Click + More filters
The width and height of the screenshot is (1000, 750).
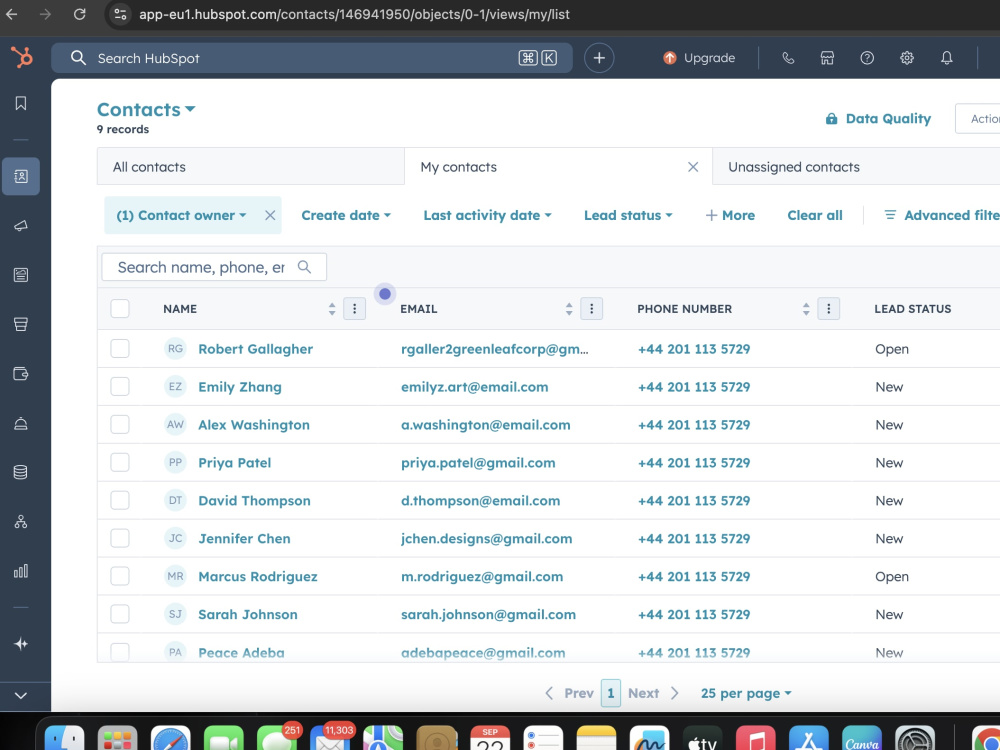click(730, 216)
